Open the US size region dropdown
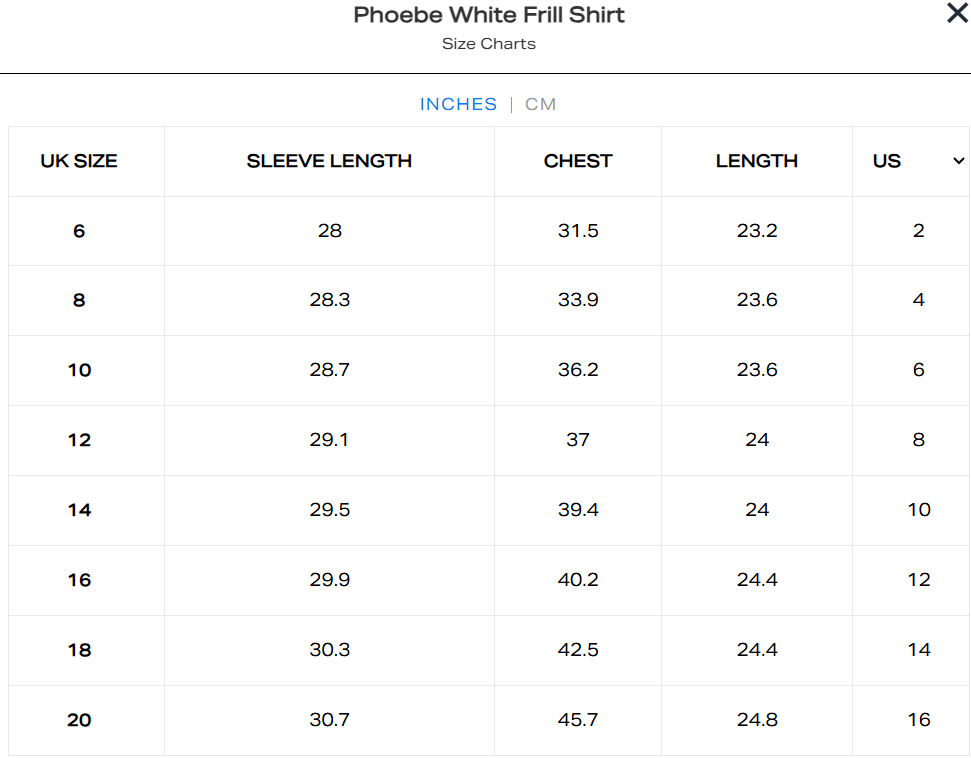Screen dimensions: 971x758 pyautogui.click(x=957, y=161)
